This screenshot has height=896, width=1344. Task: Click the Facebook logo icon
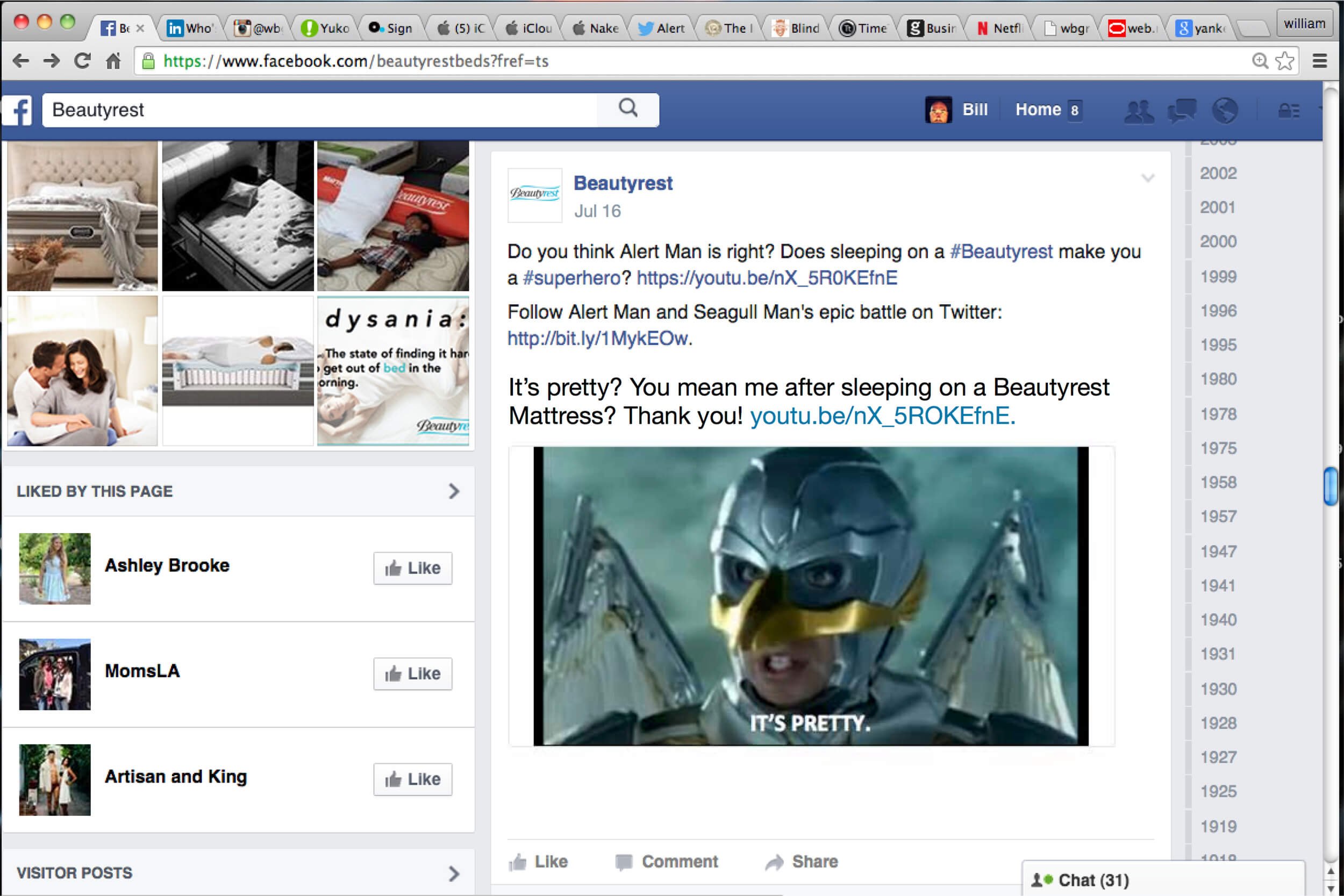click(x=17, y=110)
